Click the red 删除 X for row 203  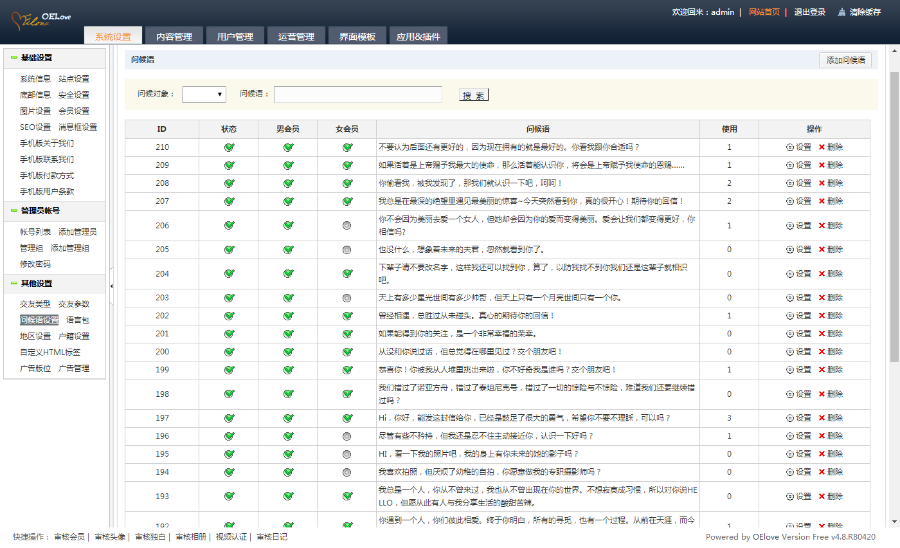click(822, 298)
